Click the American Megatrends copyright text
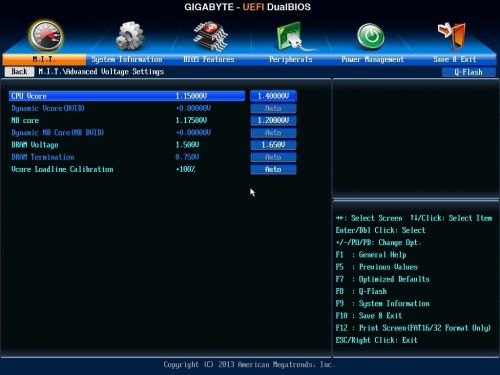 point(249,364)
